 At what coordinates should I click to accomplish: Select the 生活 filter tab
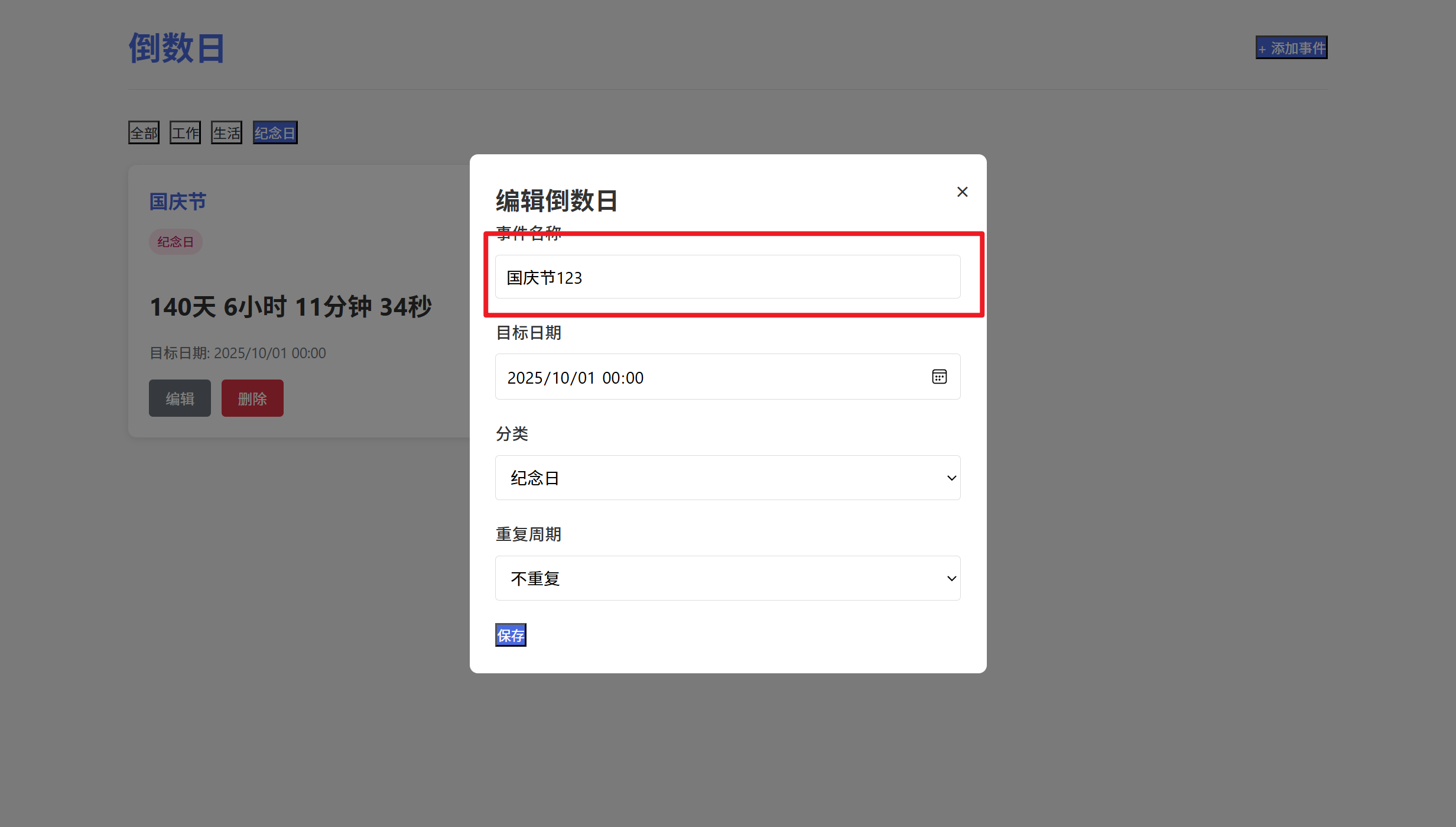point(227,133)
